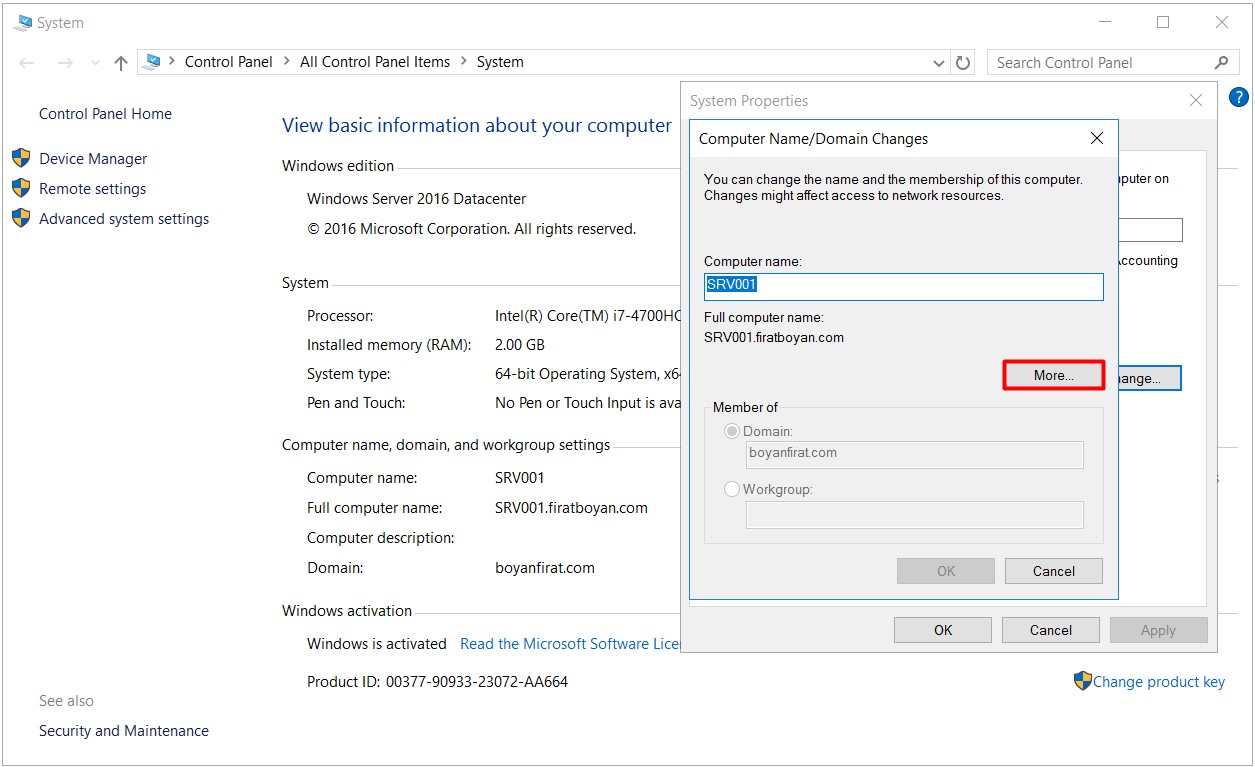
Task: Close the Computer Name/Domain Changes dialog
Action: pyautogui.click(x=1097, y=138)
